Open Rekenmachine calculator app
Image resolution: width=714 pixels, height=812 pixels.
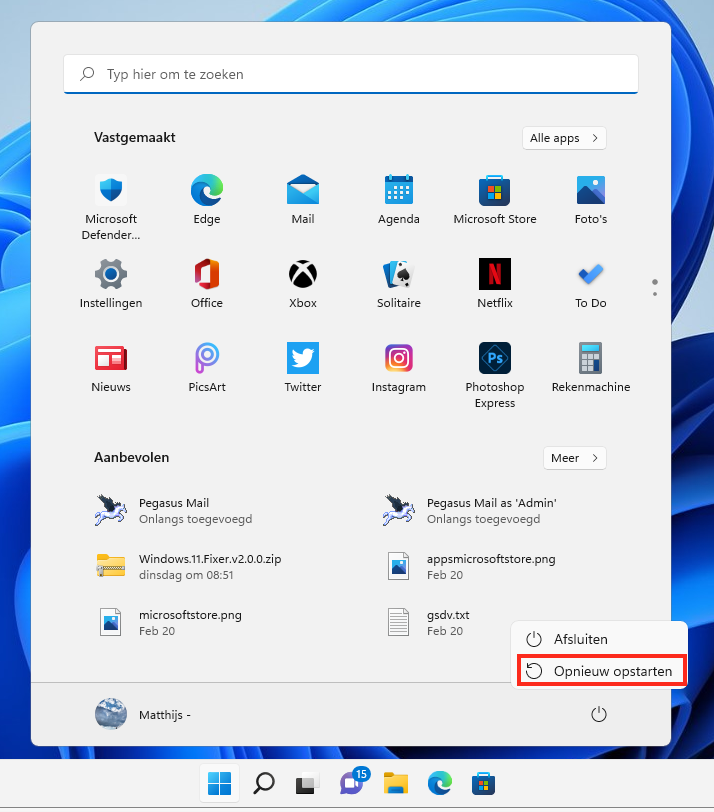[x=590, y=366]
